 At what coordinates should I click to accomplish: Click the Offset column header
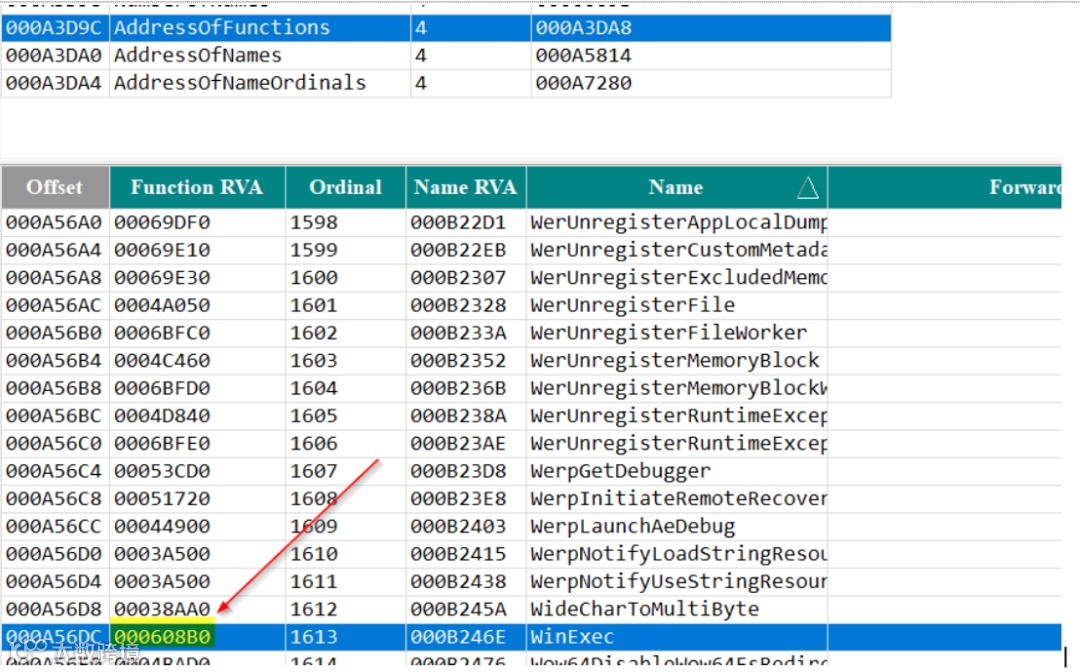(x=55, y=187)
